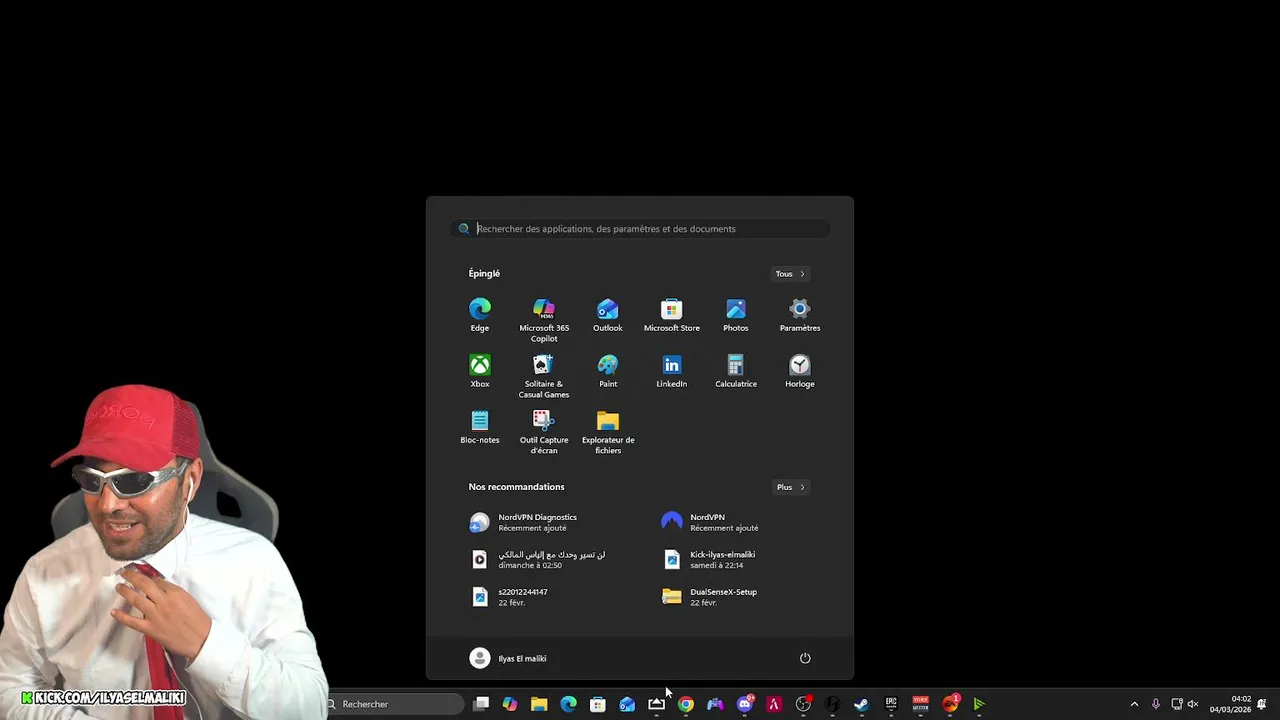Open Bloc-notes notepad app

tap(480, 426)
